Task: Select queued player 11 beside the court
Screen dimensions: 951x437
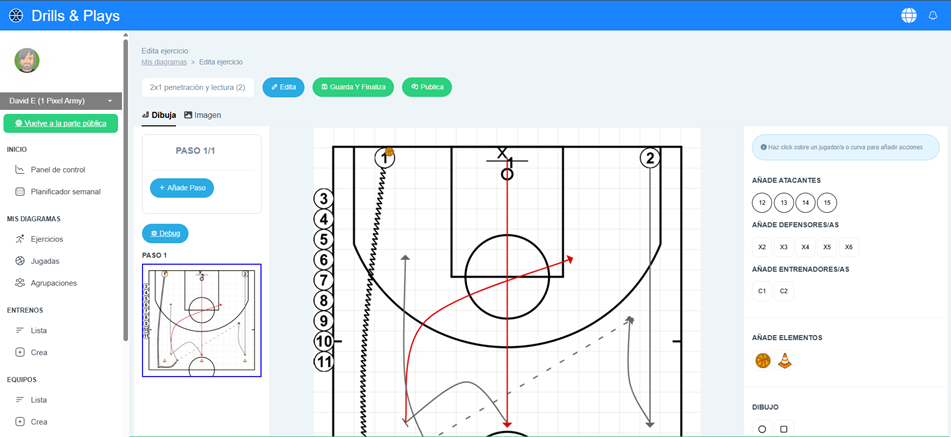Action: coord(324,362)
